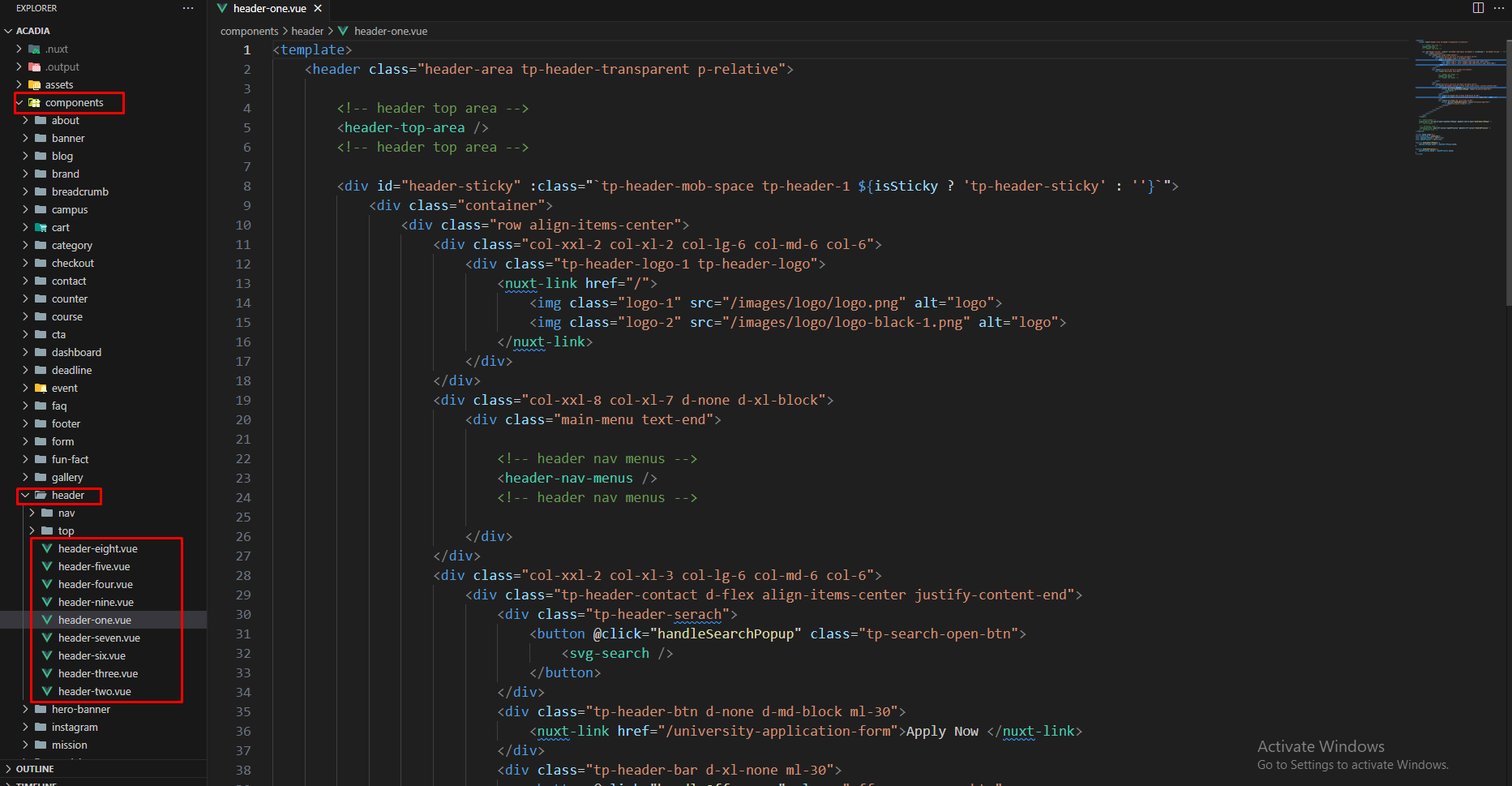Viewport: 1512px width, 786px height.
Task: Expand the fun-fact folder
Action: pyautogui.click(x=25, y=459)
